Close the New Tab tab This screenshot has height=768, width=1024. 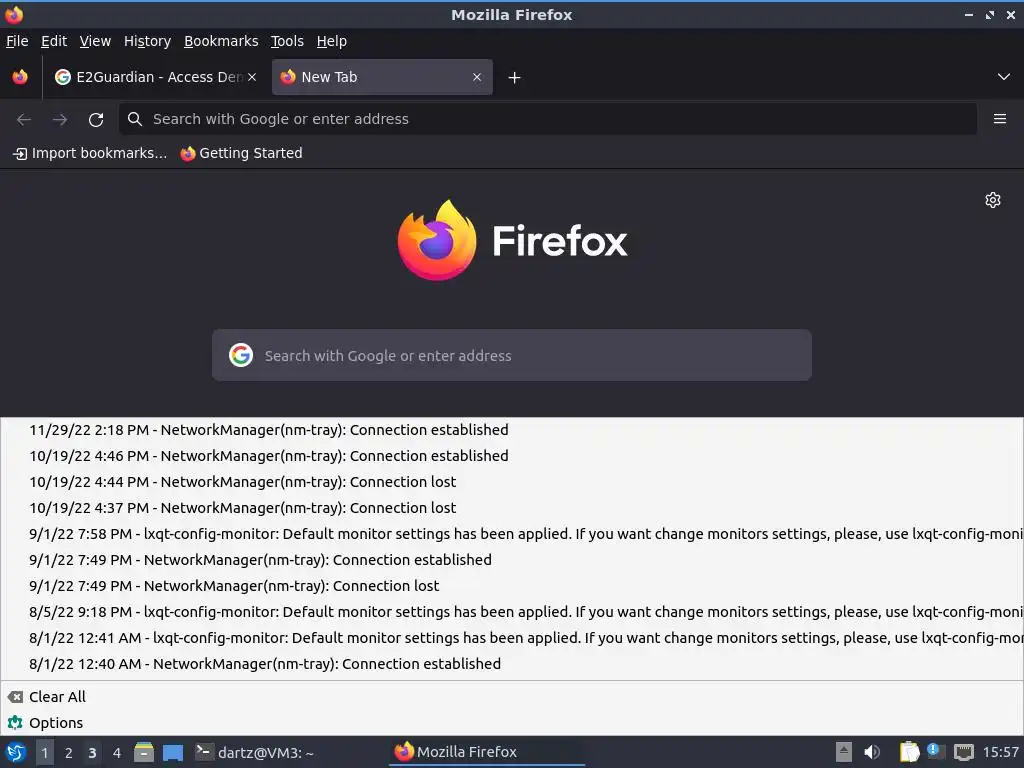pyautogui.click(x=477, y=77)
